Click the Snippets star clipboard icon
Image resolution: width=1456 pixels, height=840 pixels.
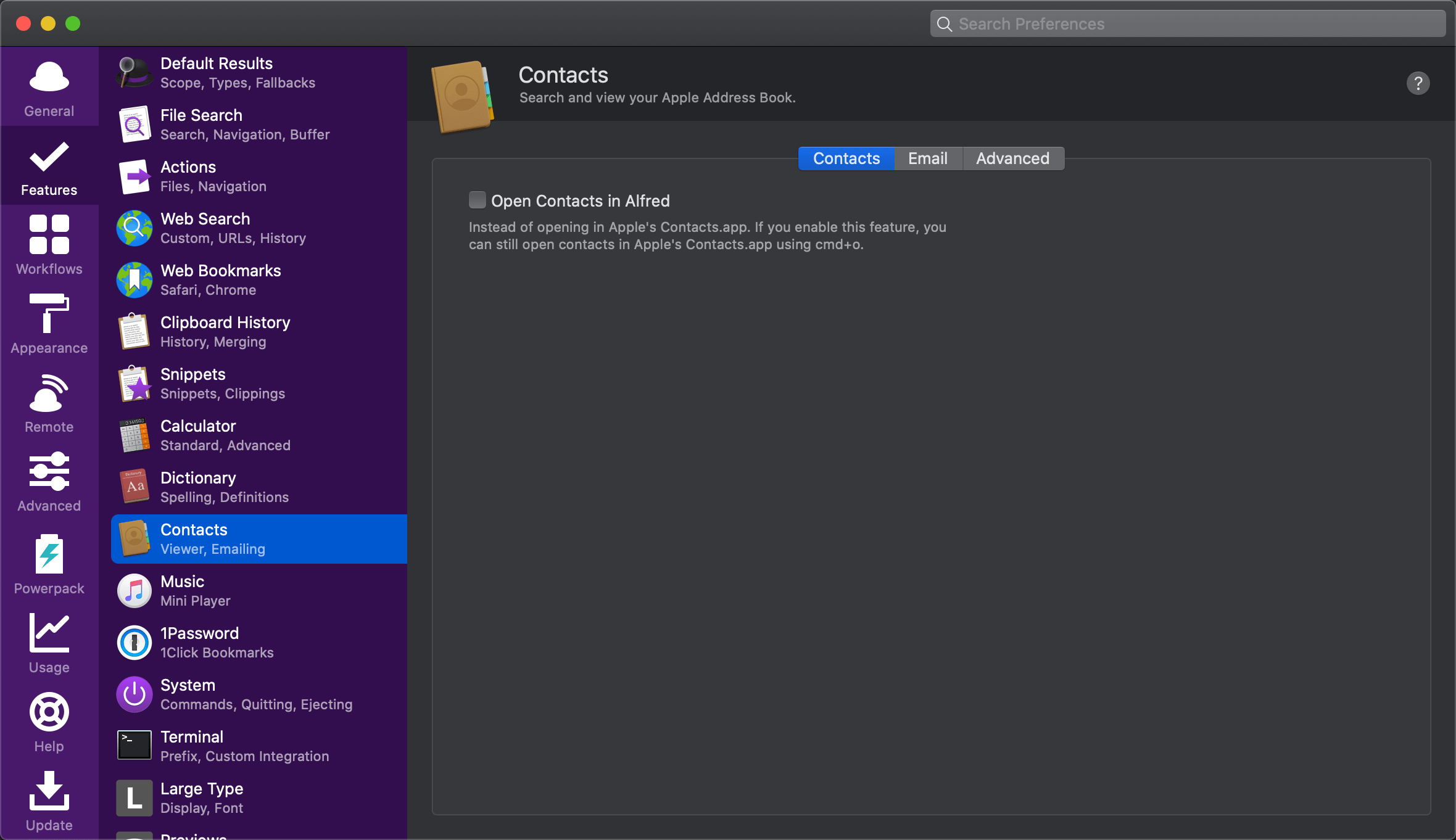[134, 384]
